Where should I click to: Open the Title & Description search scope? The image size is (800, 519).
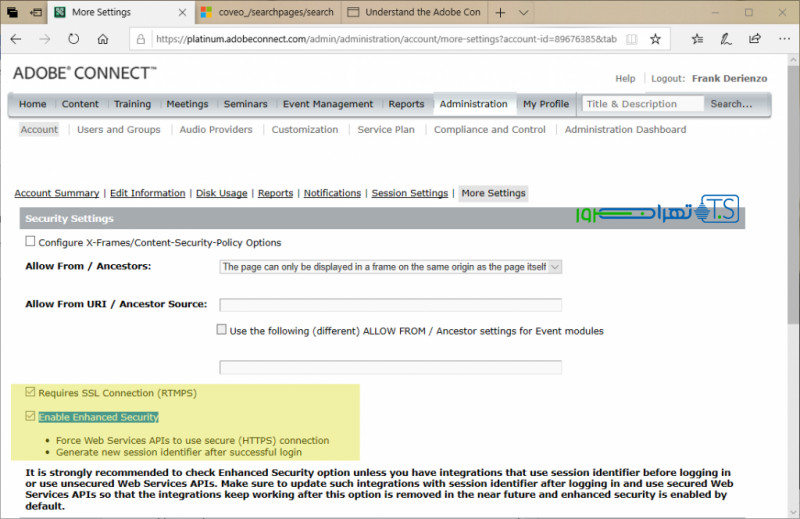(x=640, y=104)
